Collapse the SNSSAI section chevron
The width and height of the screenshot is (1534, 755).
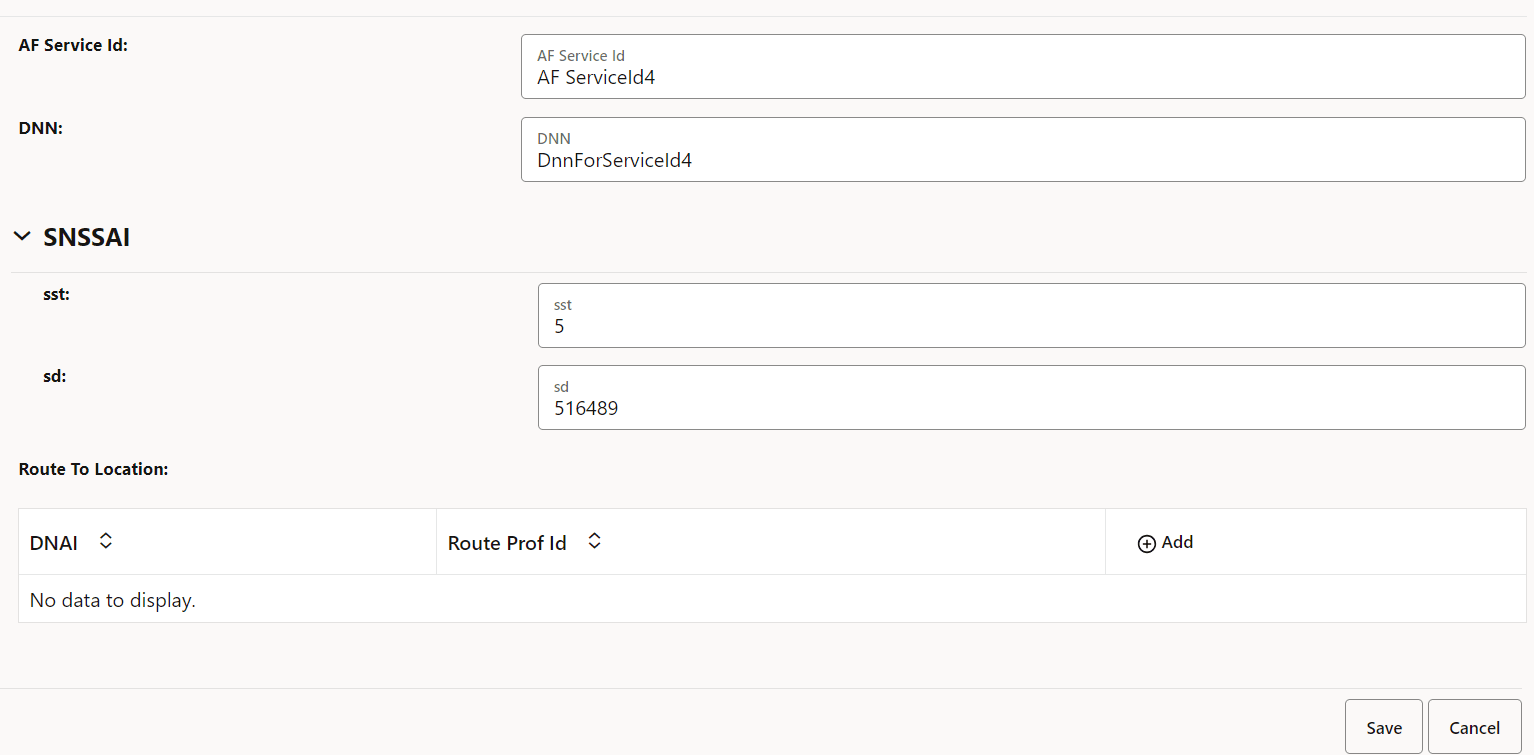(22, 235)
